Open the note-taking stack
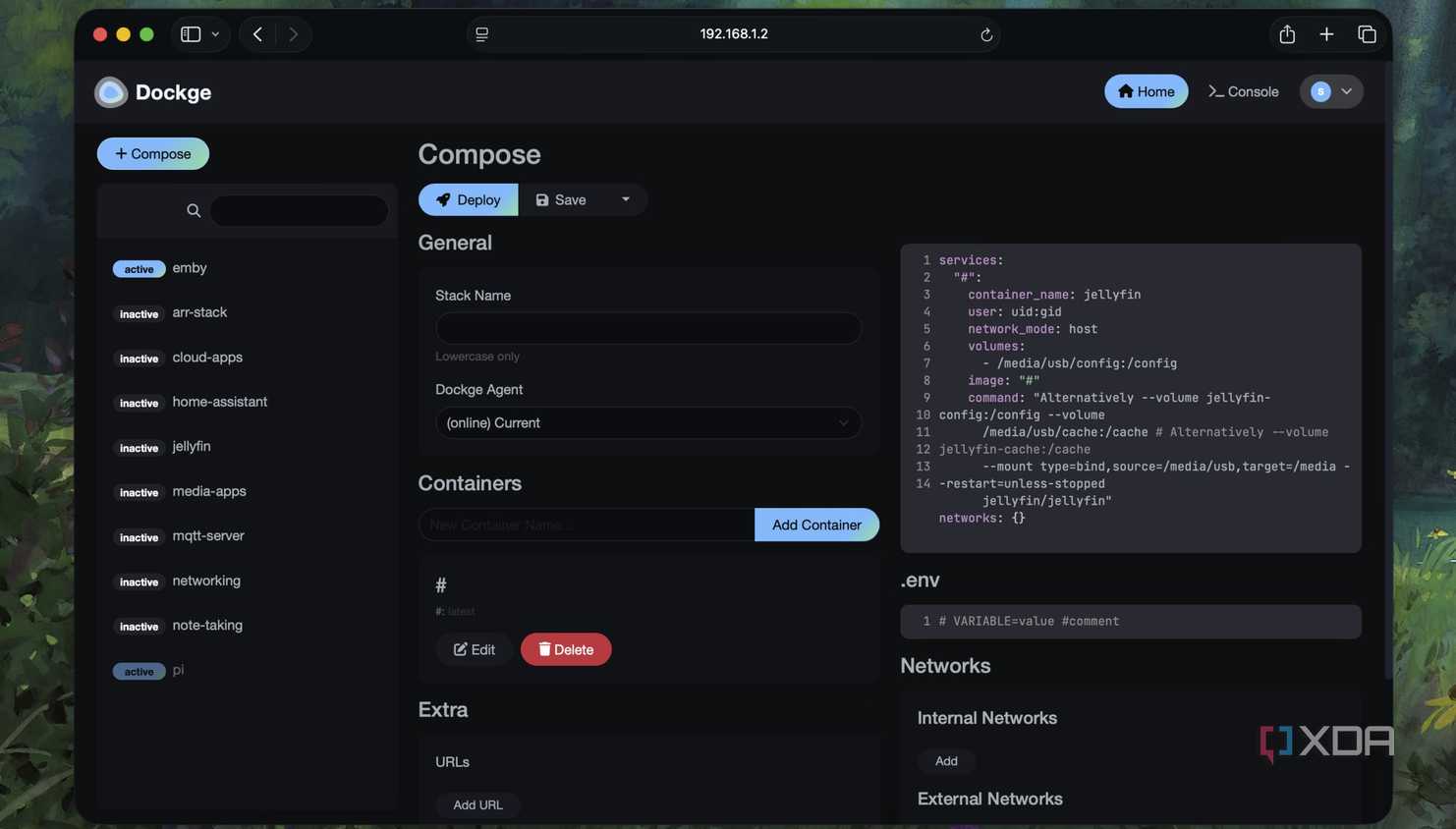Image resolution: width=1456 pixels, height=829 pixels. coord(207,626)
